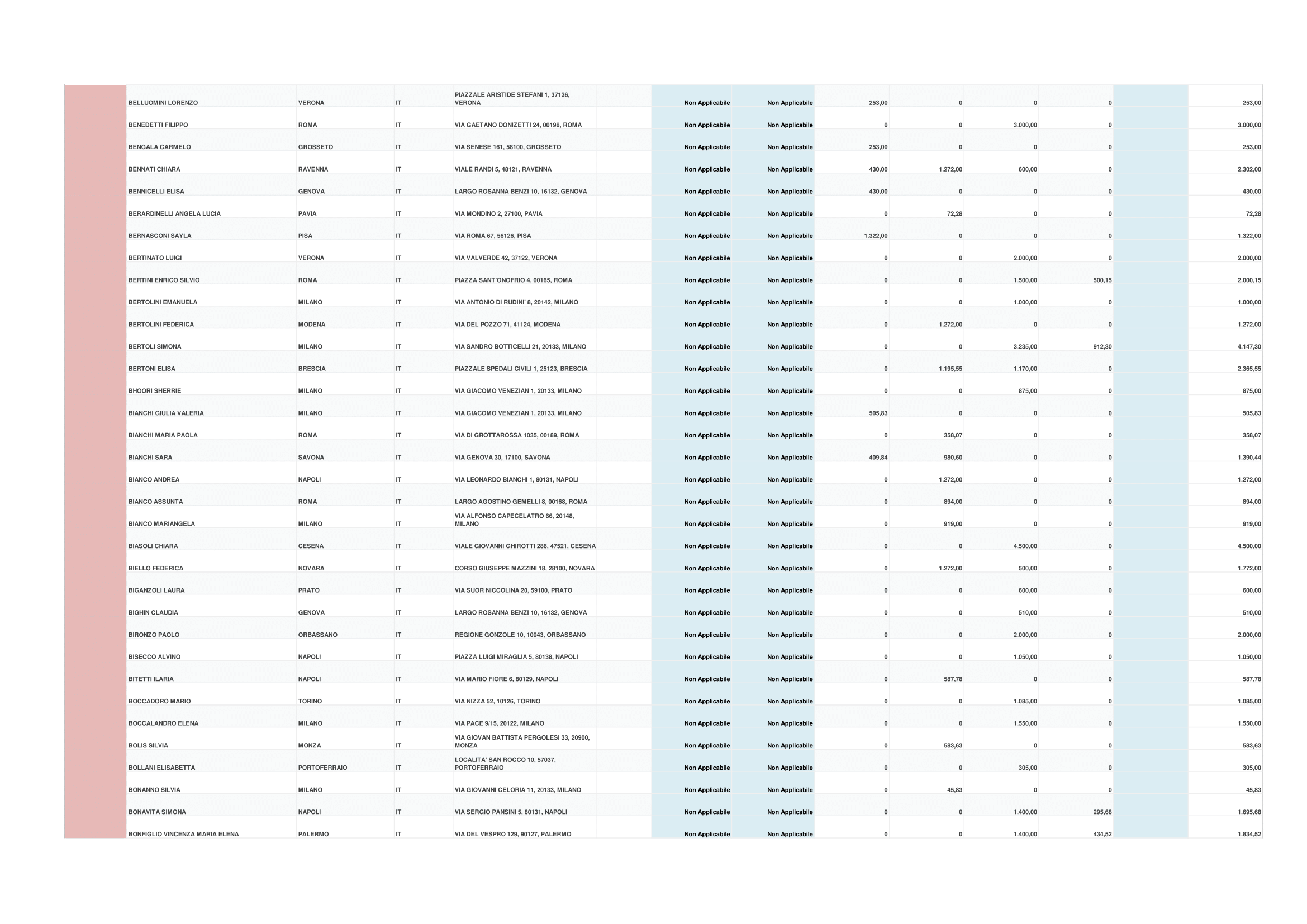Click the value 1.322,00 in the rightmost column
This screenshot has width=1307, height=924.
(1249, 236)
